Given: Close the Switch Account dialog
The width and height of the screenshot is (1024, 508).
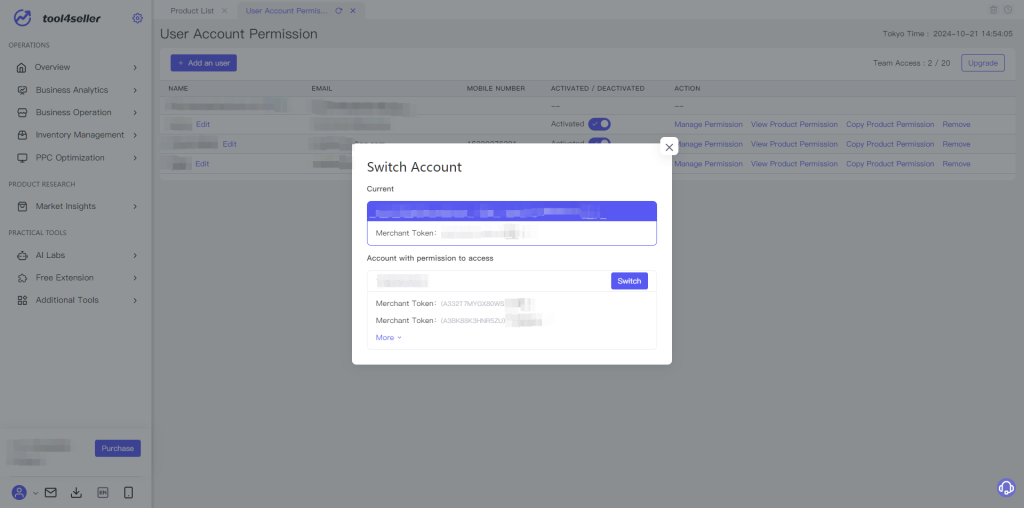Looking at the screenshot, I should [x=669, y=147].
